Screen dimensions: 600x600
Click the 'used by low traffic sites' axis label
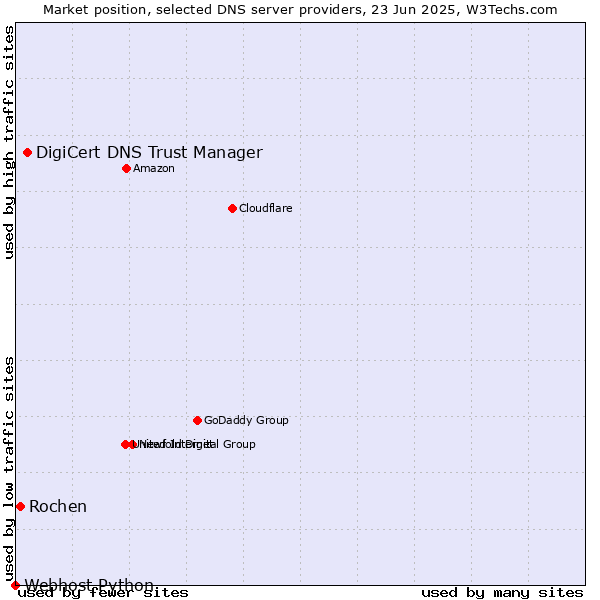coord(9,469)
